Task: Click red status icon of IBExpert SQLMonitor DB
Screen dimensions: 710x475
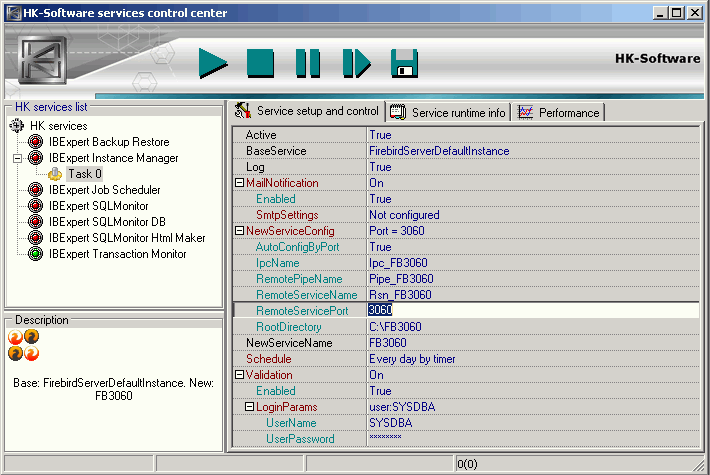Action: [35, 222]
